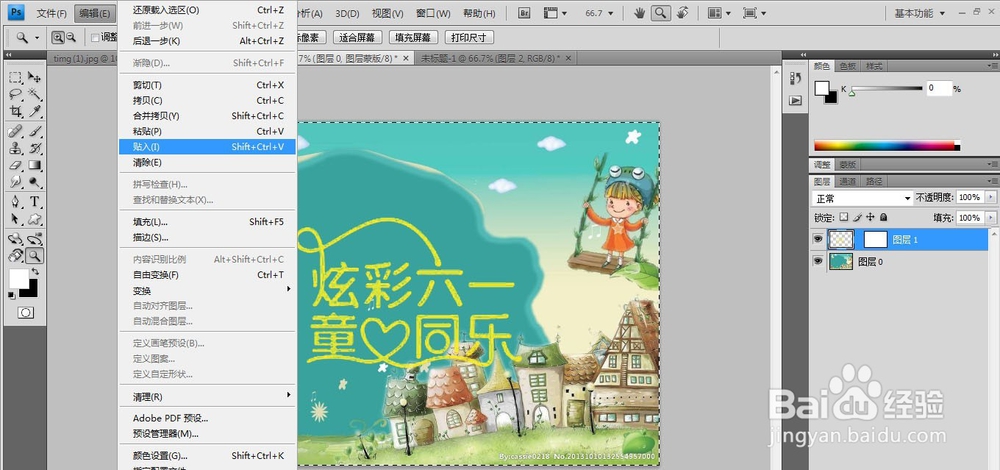Select the Rectangular Marquee tool
This screenshot has width=1000, height=470.
click(16, 78)
